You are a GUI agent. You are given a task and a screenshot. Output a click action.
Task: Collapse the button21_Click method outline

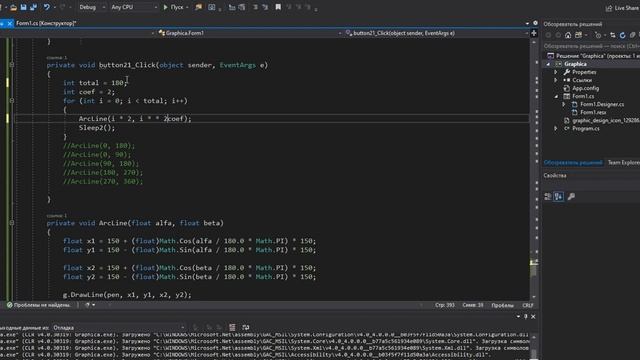11,64
